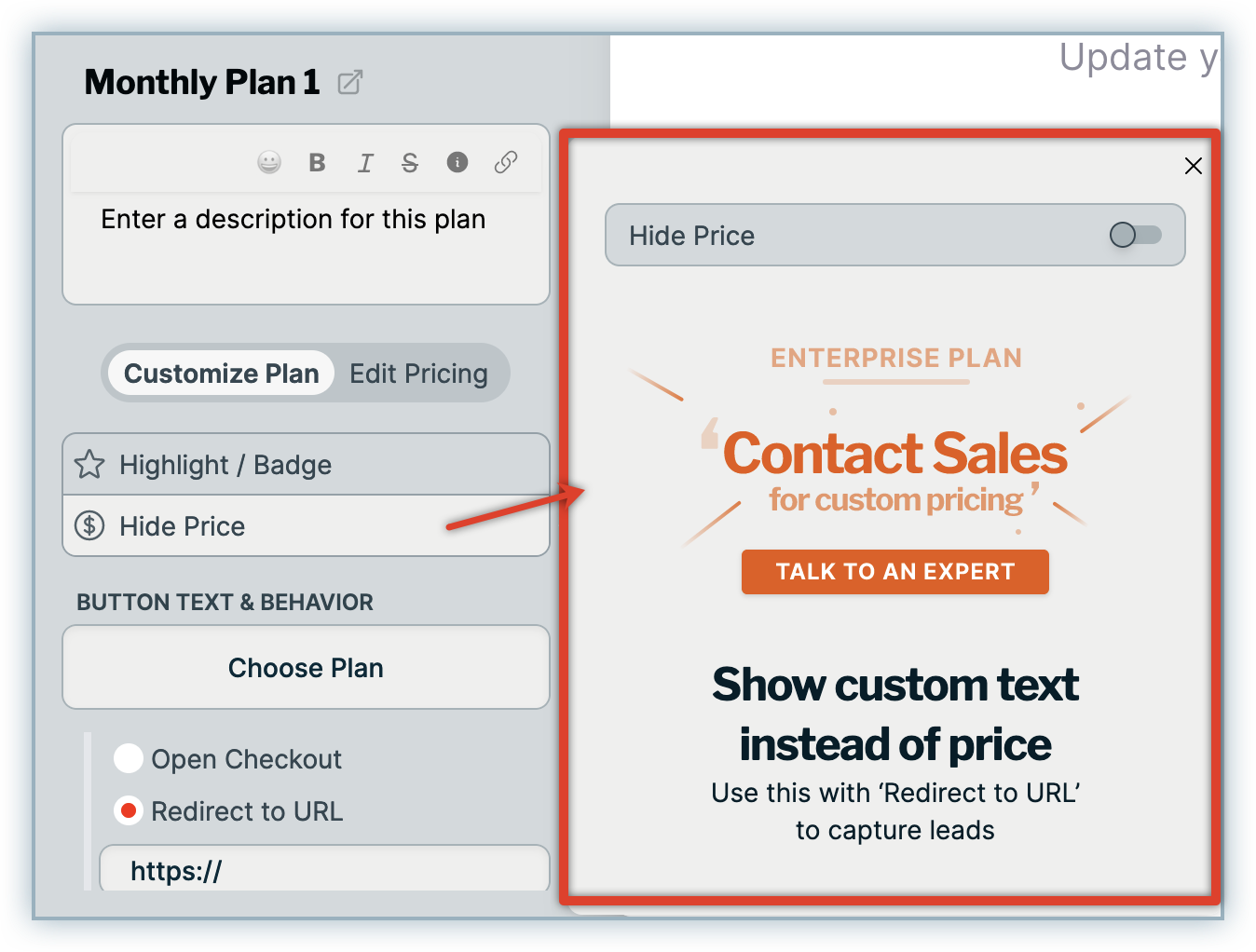Switch to the Customize Plan tab
This screenshot has height=952, width=1256.
pyautogui.click(x=221, y=374)
